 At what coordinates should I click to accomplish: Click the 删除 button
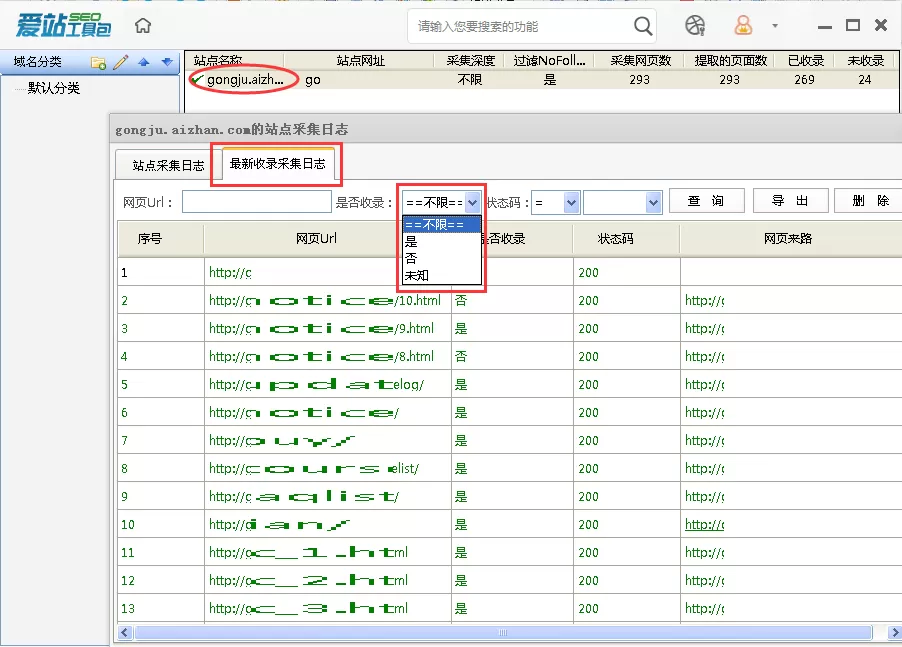click(x=870, y=201)
